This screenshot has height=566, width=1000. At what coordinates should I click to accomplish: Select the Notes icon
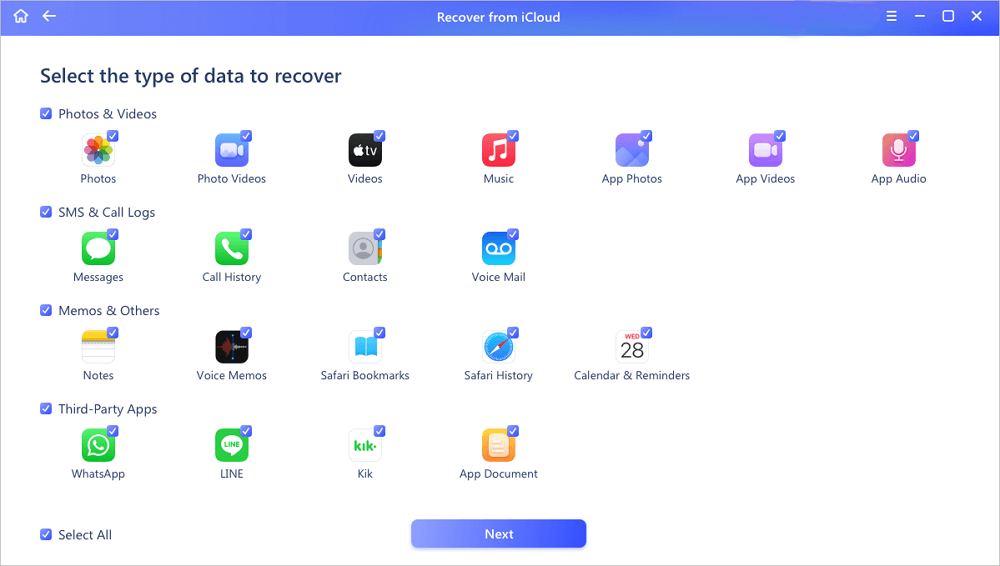pyautogui.click(x=98, y=347)
